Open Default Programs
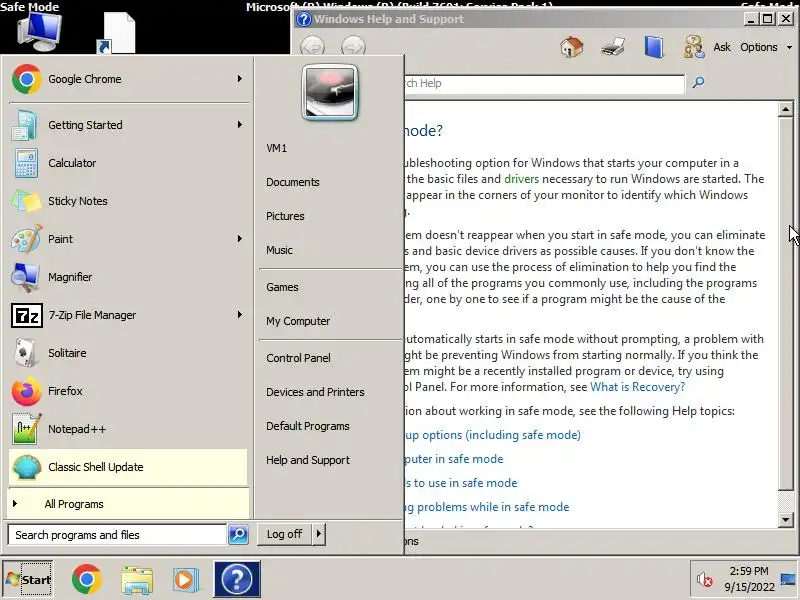The image size is (800, 600). pos(308,426)
